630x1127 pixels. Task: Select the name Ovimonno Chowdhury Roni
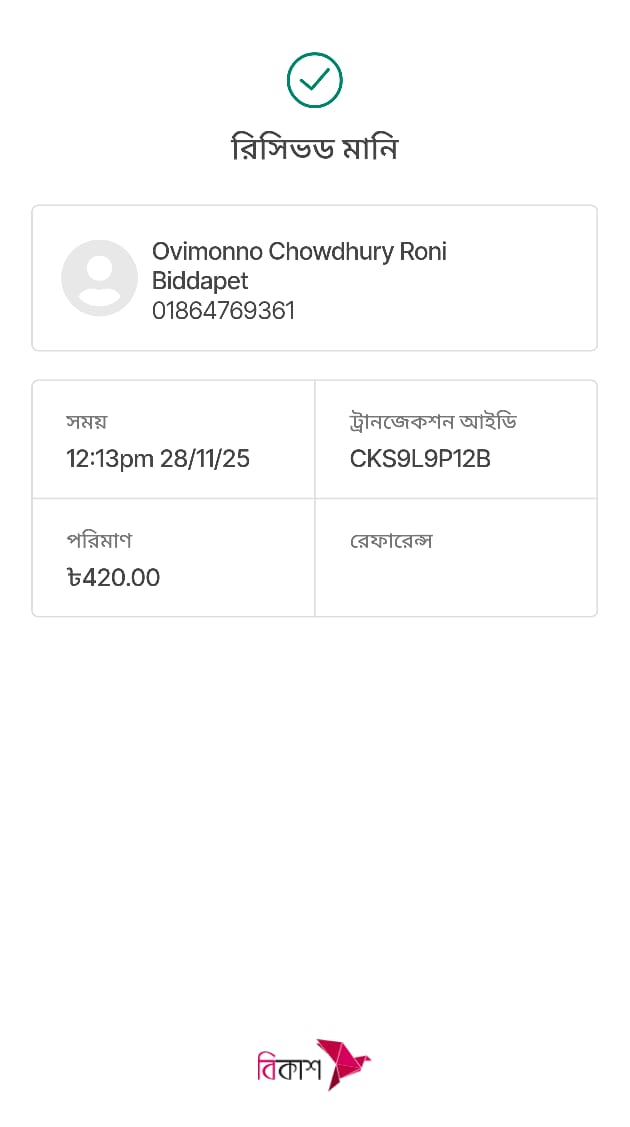coord(299,251)
